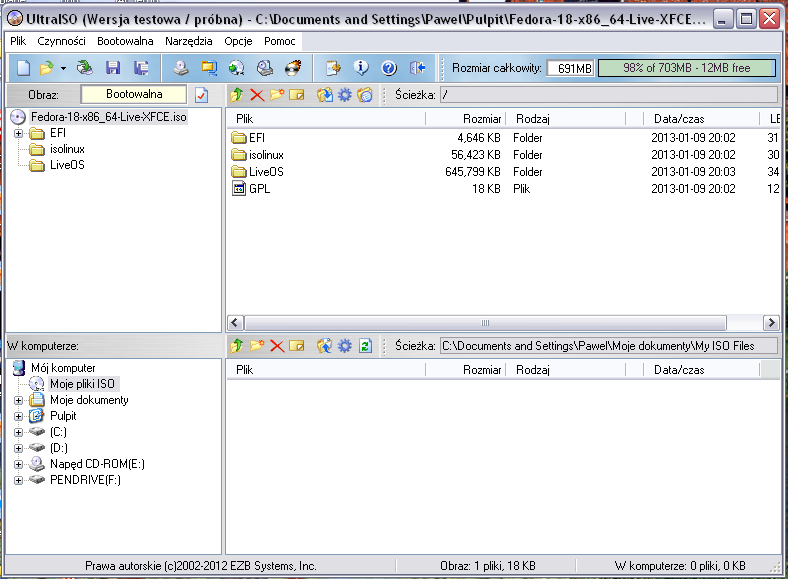Click the gear settings icon in image toolbar
This screenshot has width=788, height=579.
[345, 95]
